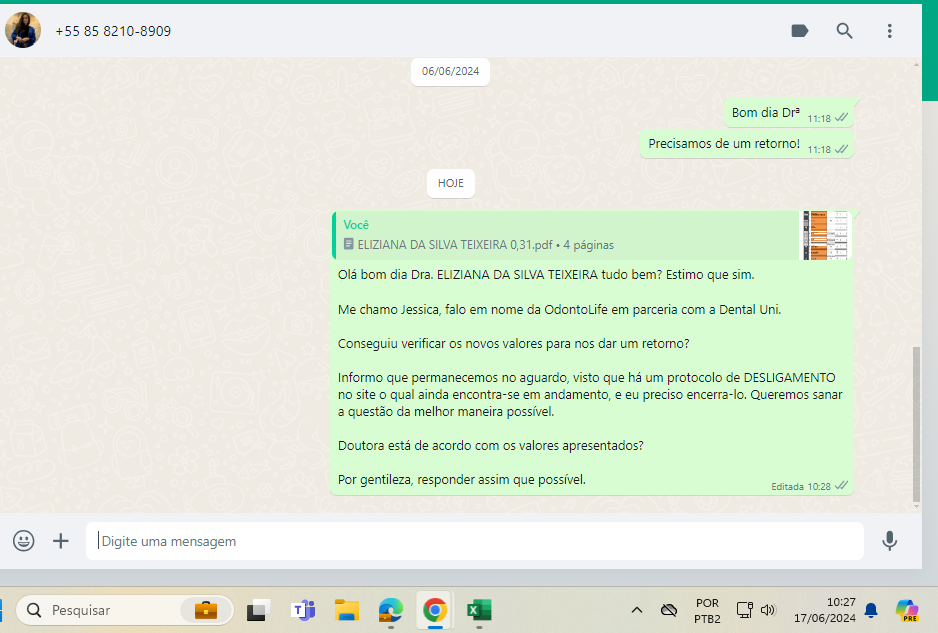Click the 'Precisamos de um retorno!' message

724,144
